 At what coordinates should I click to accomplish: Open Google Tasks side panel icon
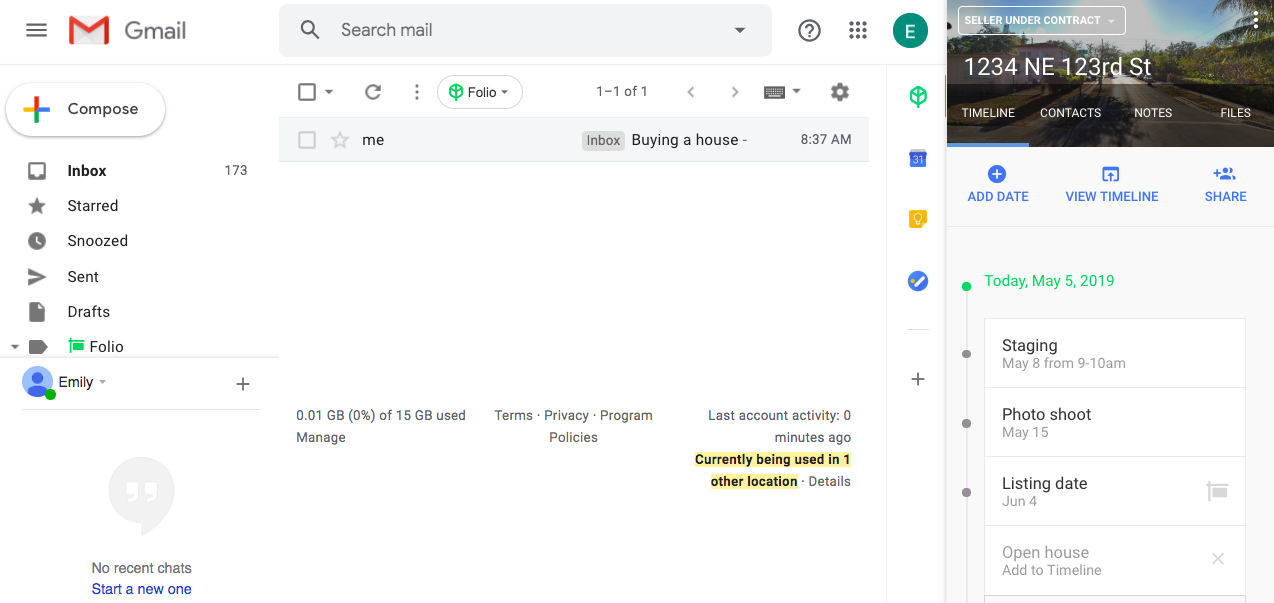[918, 282]
